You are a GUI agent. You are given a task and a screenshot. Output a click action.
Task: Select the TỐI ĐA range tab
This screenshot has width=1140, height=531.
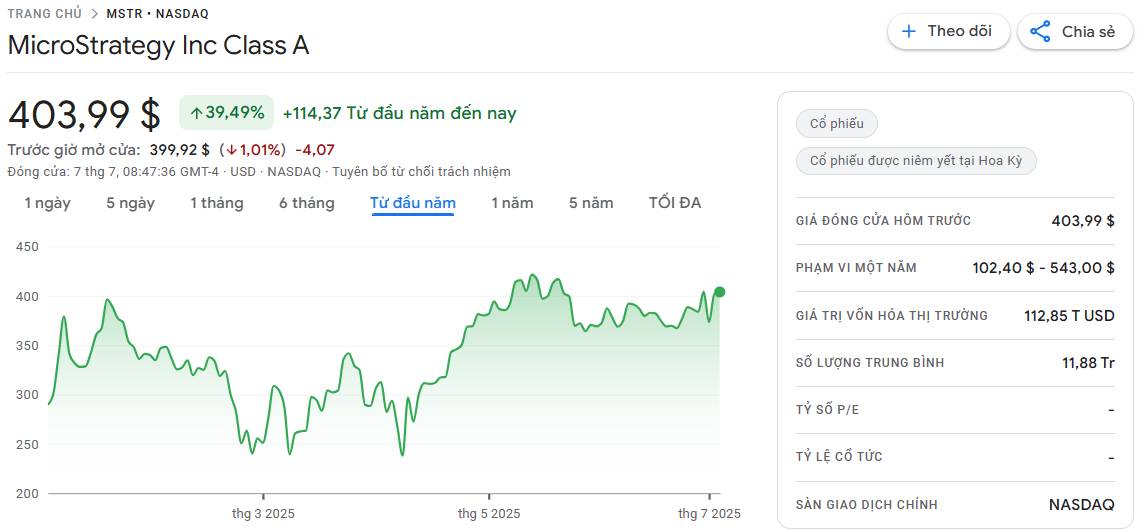(675, 203)
